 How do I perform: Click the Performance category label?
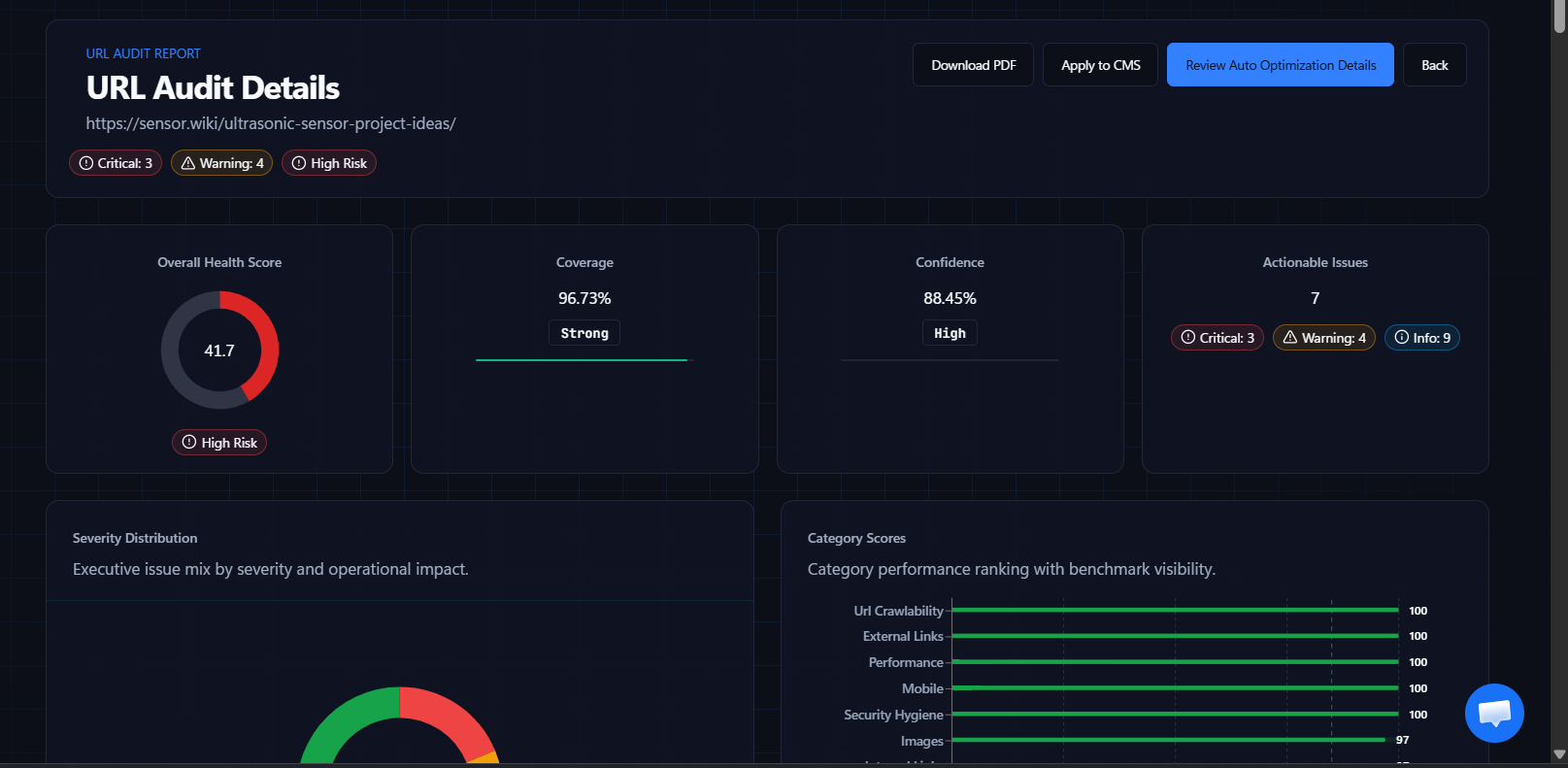click(906, 662)
